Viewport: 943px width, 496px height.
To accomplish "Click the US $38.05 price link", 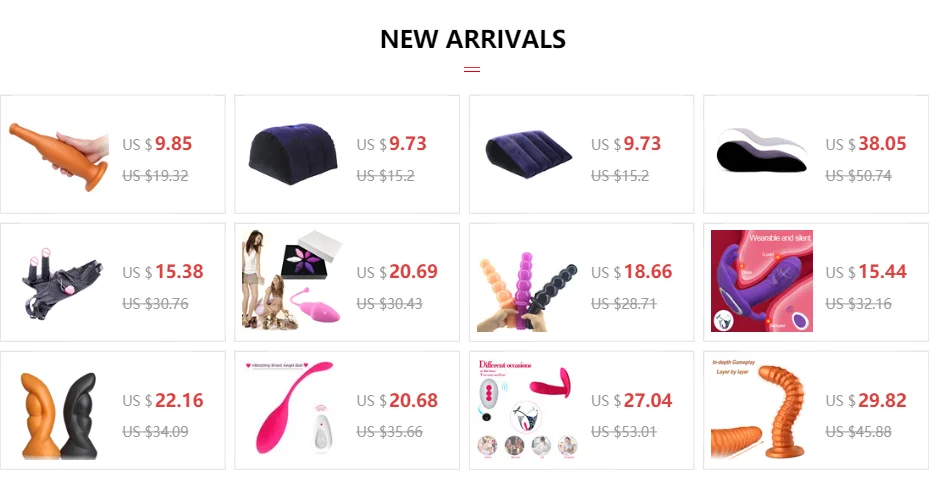I will tap(865, 144).
